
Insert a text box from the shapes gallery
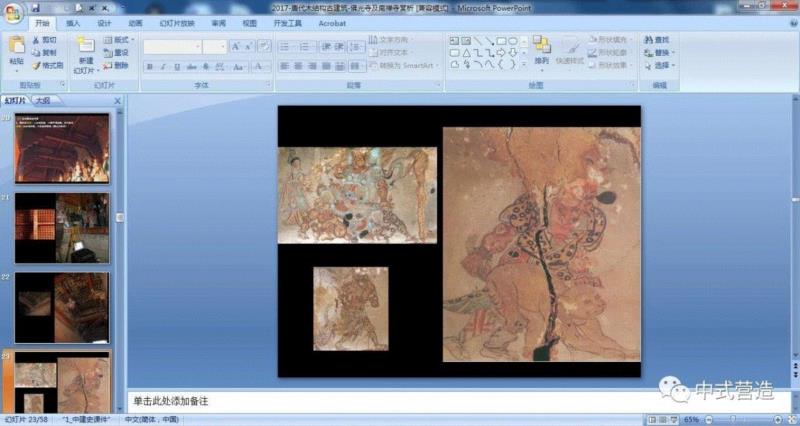point(455,41)
